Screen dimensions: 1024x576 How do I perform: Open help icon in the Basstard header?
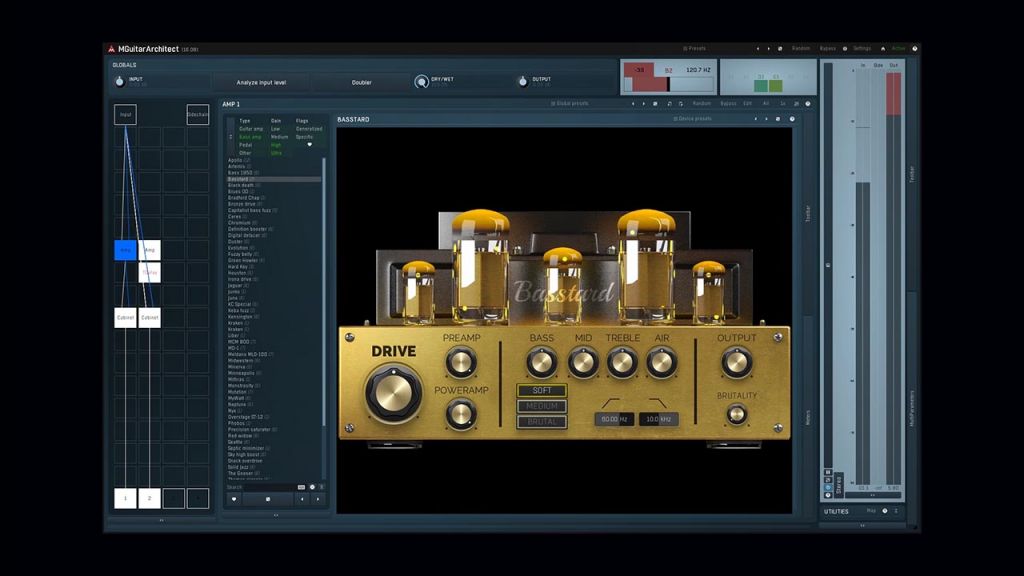click(792, 119)
